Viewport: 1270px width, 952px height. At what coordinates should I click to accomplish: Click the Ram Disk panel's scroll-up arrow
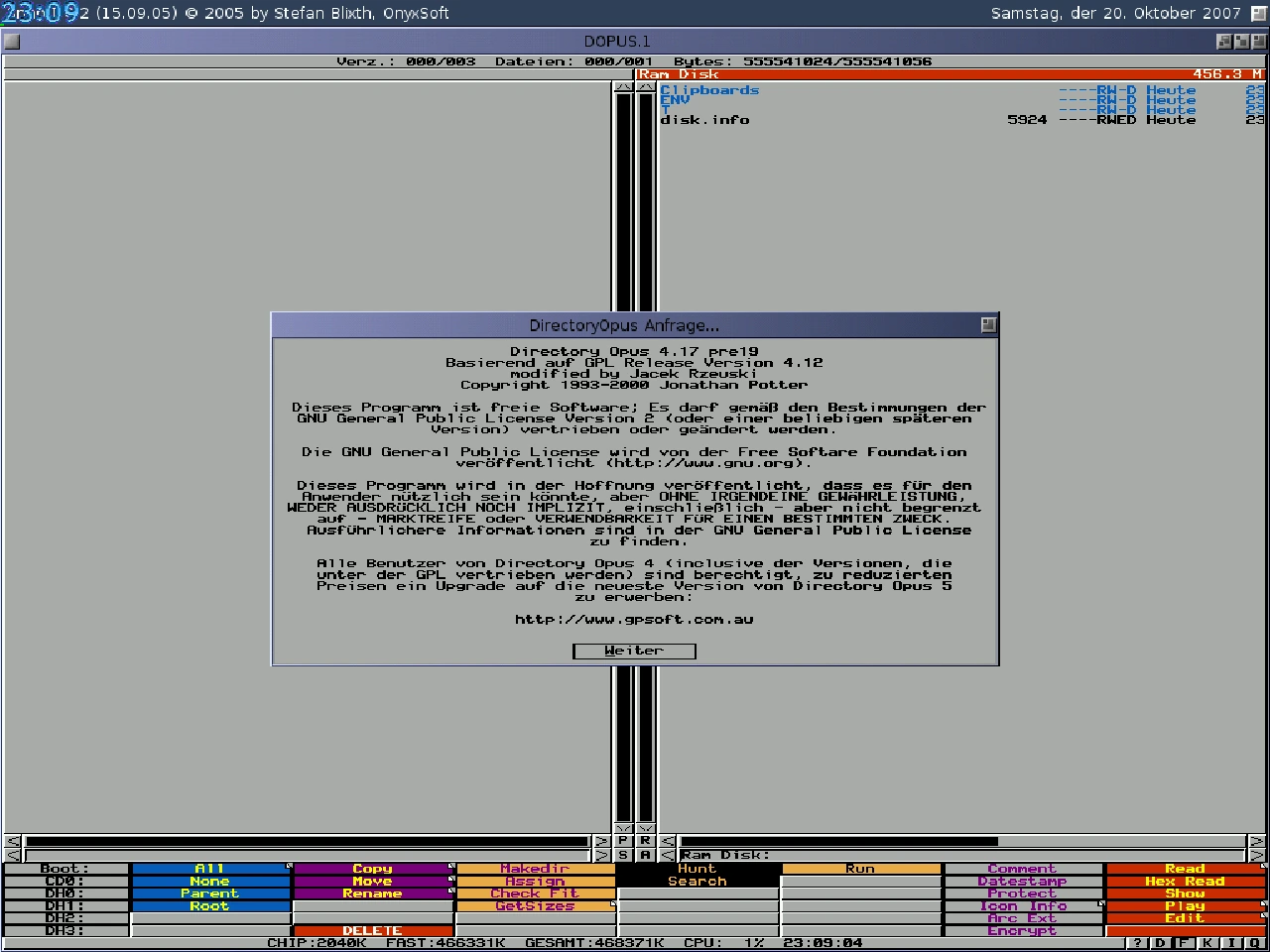pyautogui.click(x=646, y=87)
